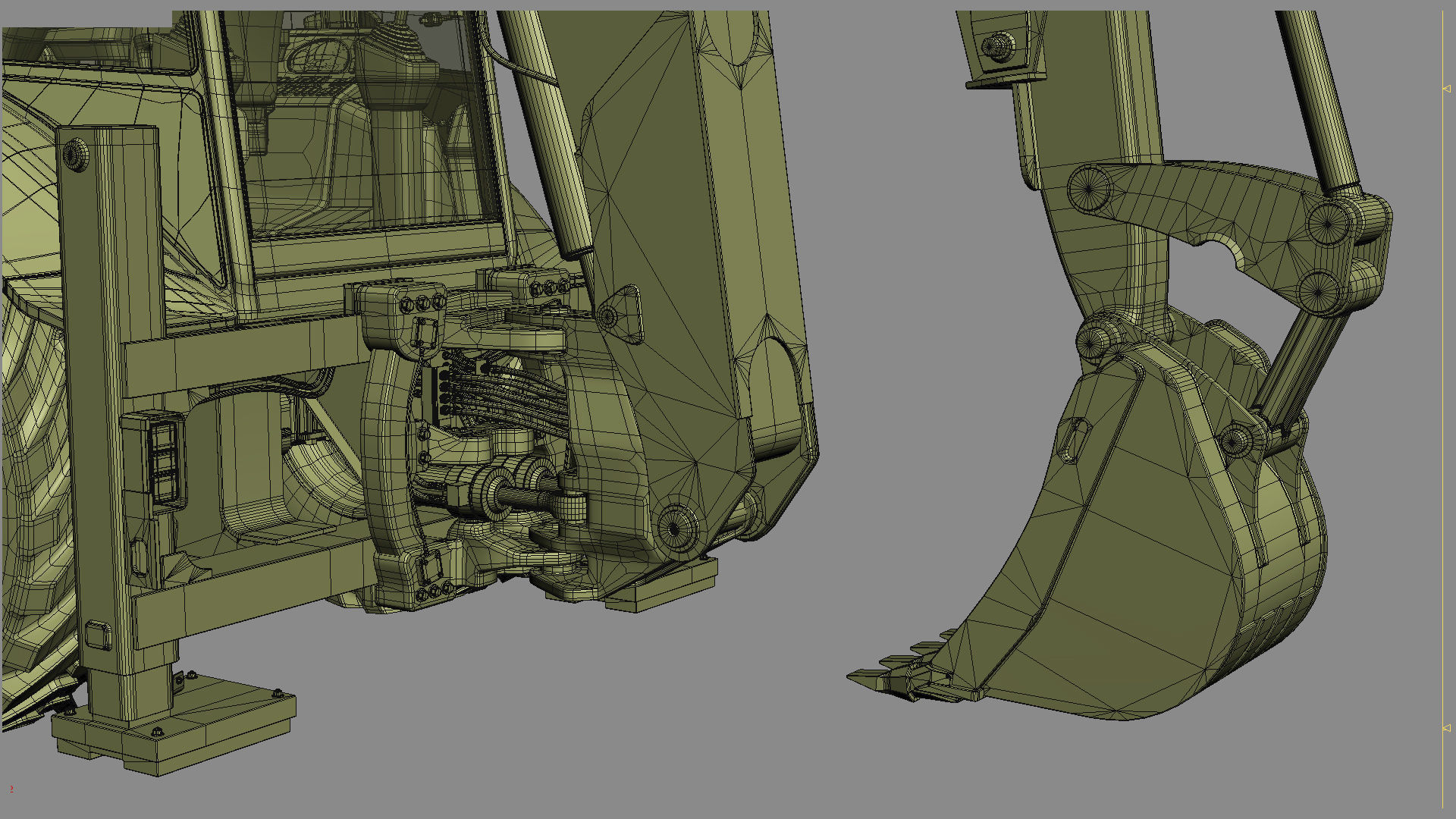Select the rear light cluster on the frame
Viewport: 1456px width, 819px height.
[x=165, y=463]
